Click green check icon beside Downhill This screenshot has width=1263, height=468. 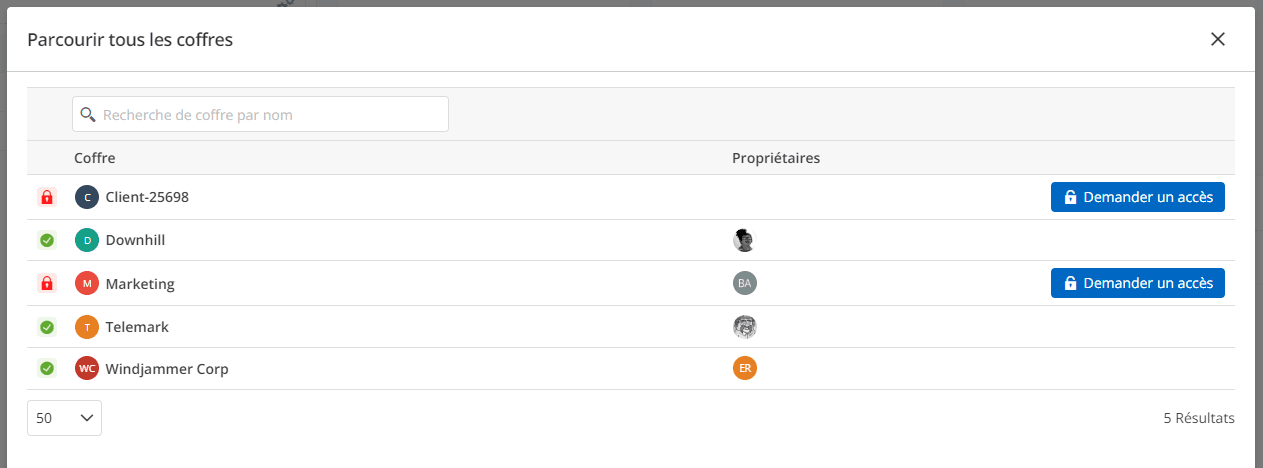click(46, 240)
